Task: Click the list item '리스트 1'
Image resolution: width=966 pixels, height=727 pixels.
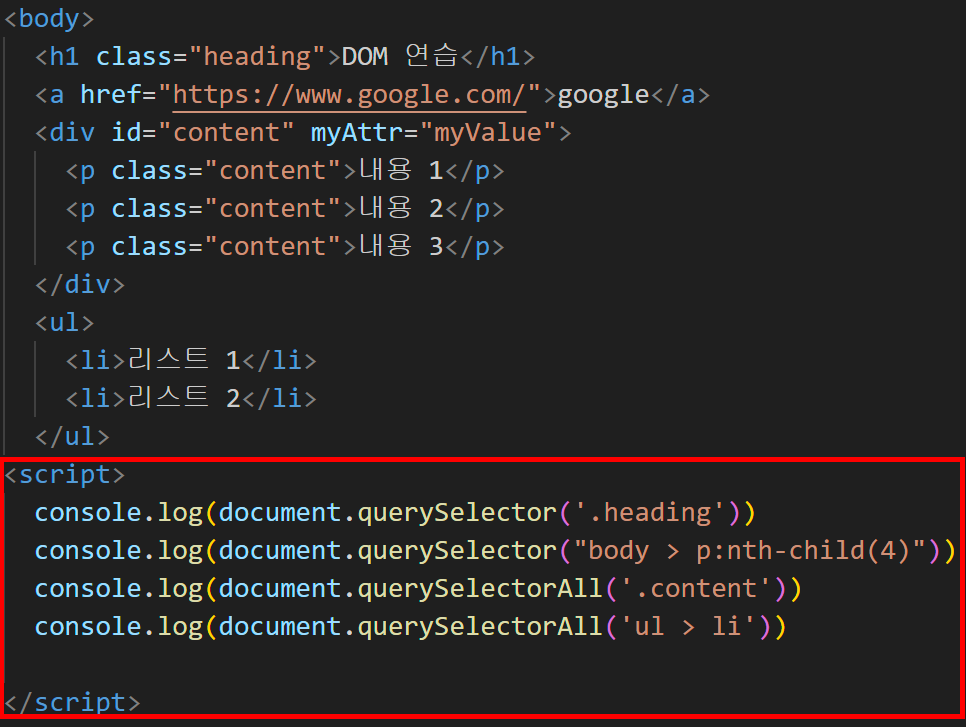Action: click(x=191, y=360)
